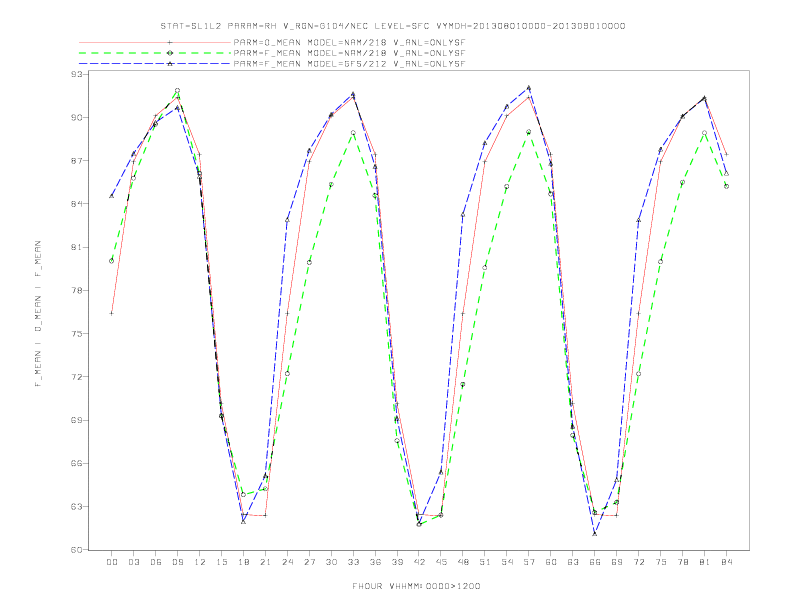Click the x-axis tick label 30
This screenshot has height=612, width=792.
tap(331, 562)
